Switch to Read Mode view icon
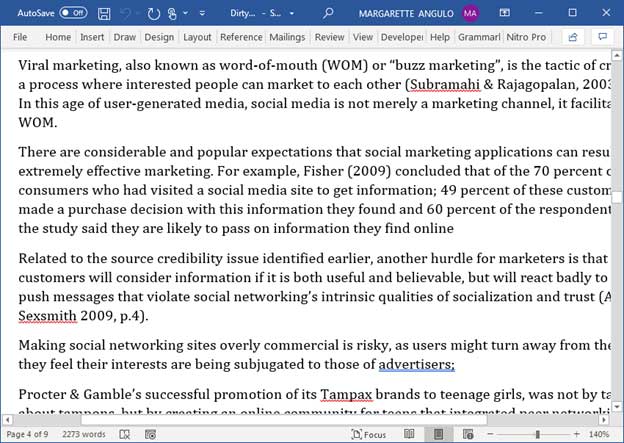Image resolution: width=624 pixels, height=443 pixels. (x=409, y=434)
